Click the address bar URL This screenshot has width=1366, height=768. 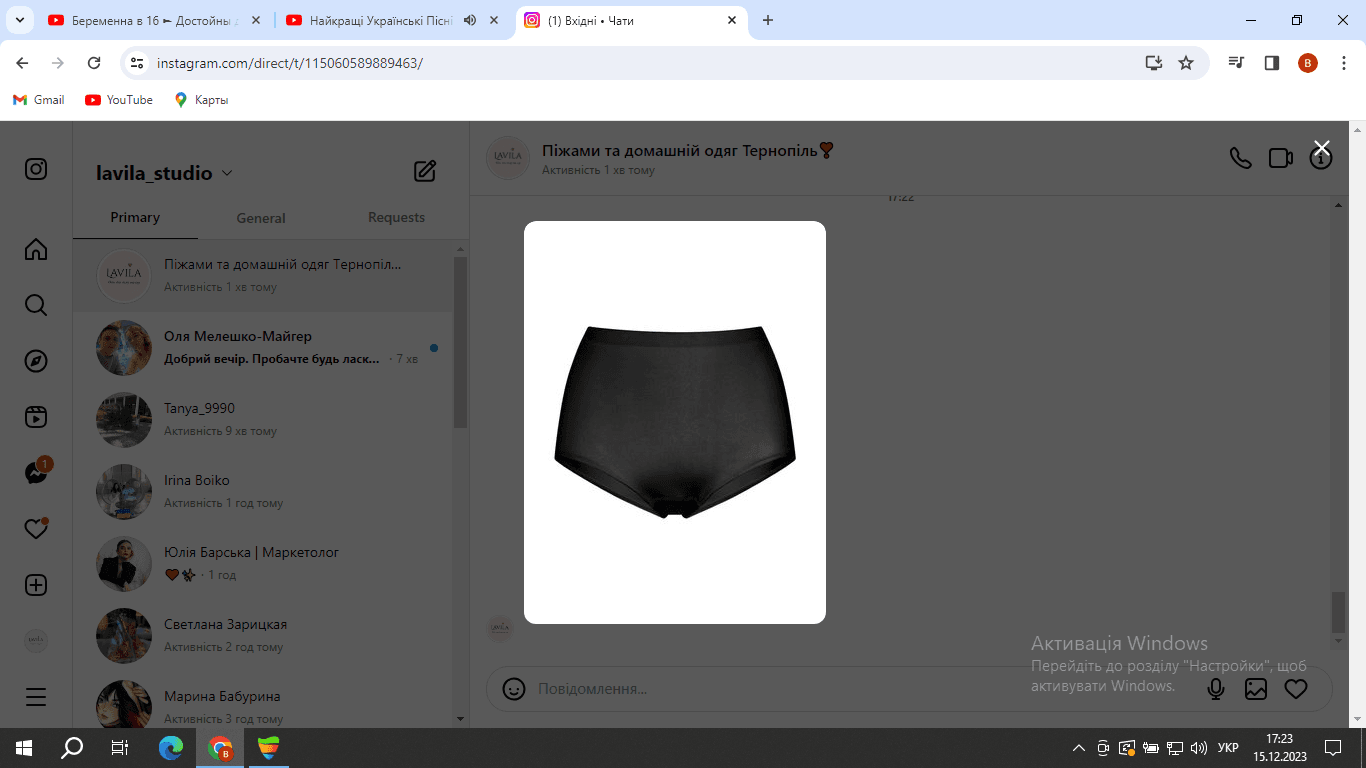(x=290, y=63)
